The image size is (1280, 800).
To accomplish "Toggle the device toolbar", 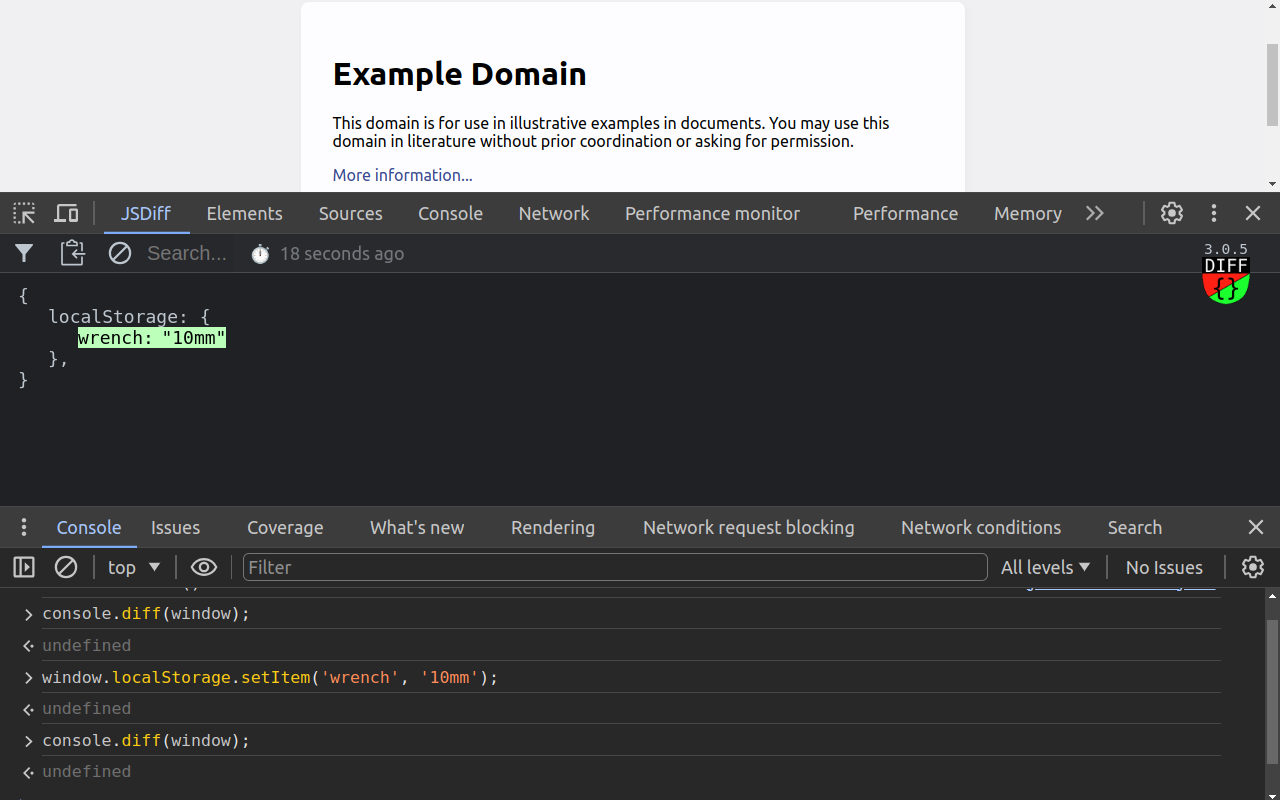I will point(66,213).
